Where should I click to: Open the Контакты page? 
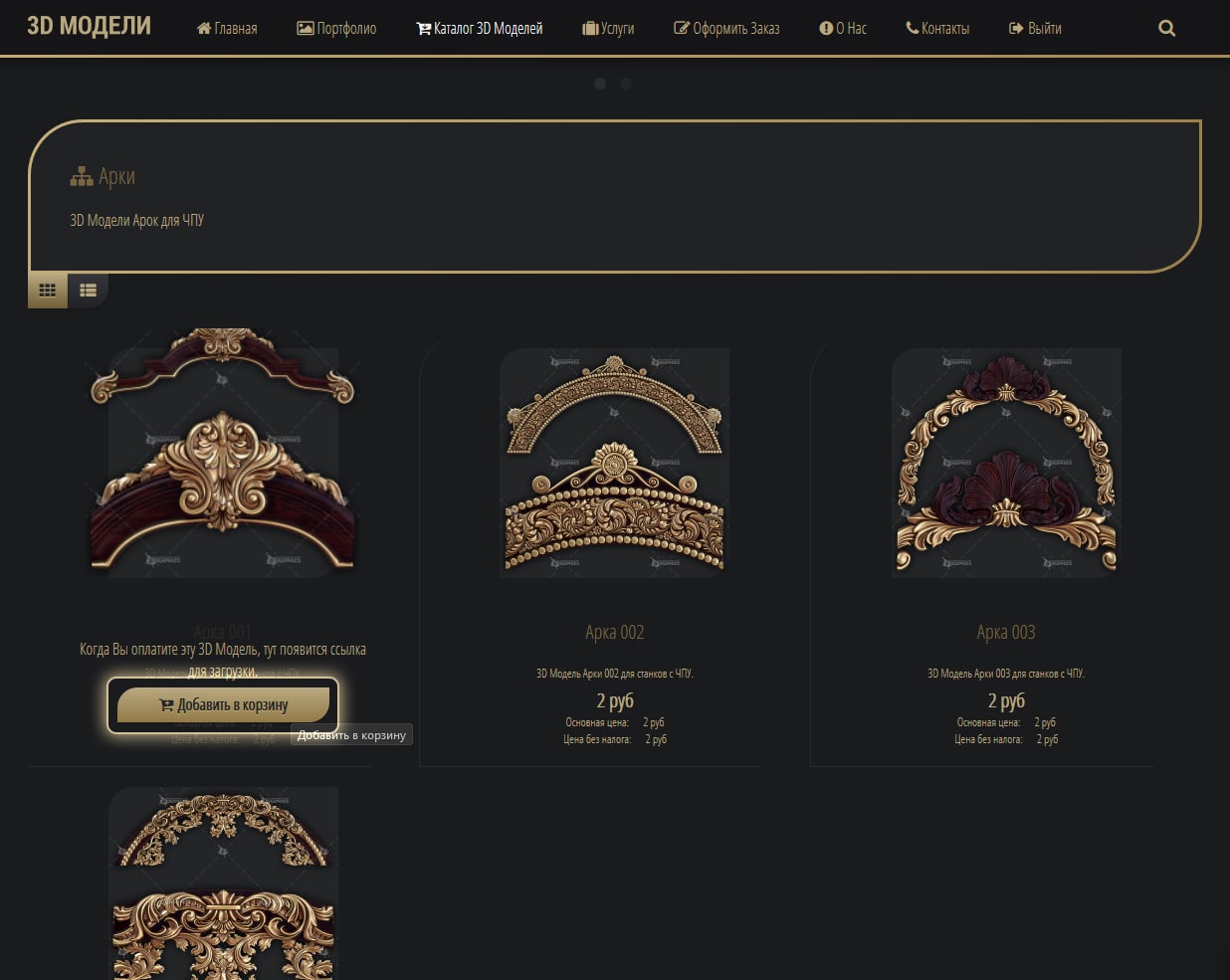point(937,29)
